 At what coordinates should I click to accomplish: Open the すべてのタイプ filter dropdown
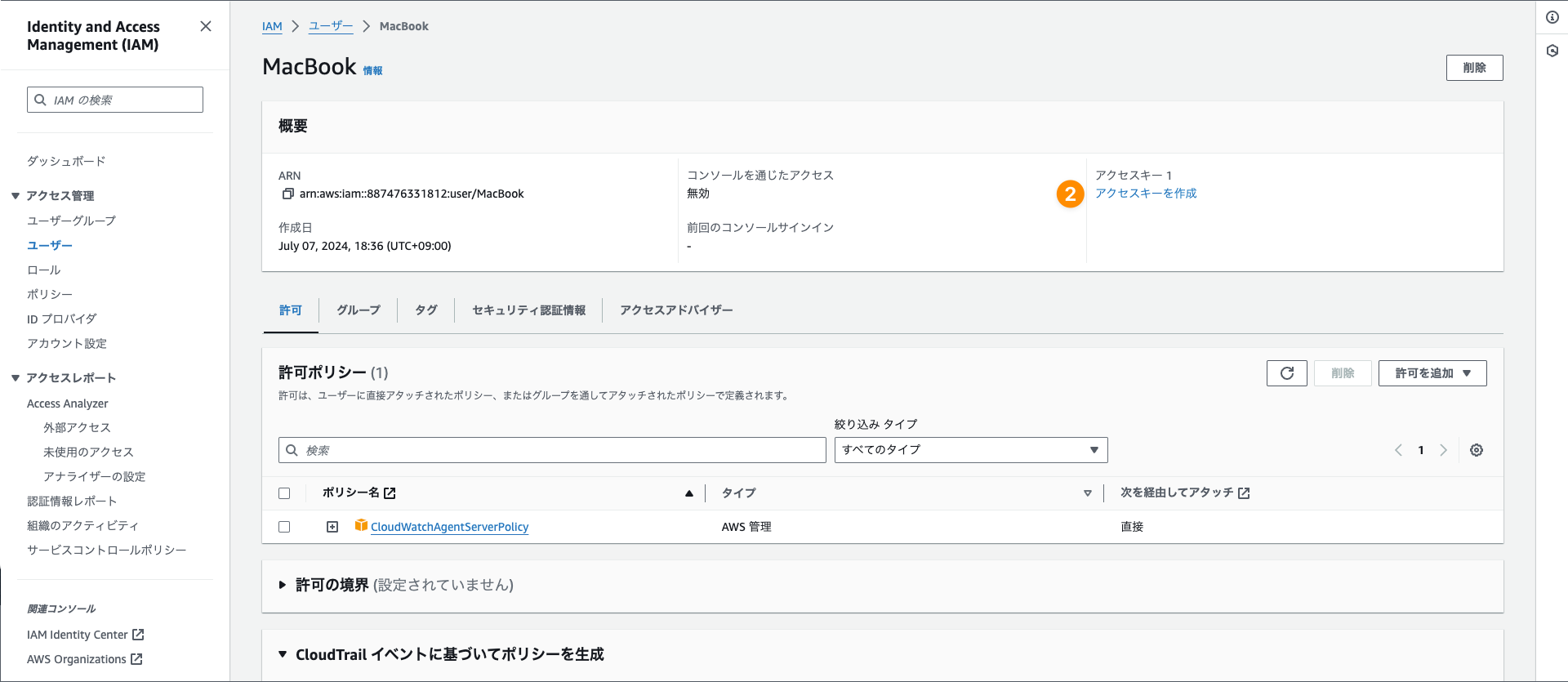click(971, 450)
